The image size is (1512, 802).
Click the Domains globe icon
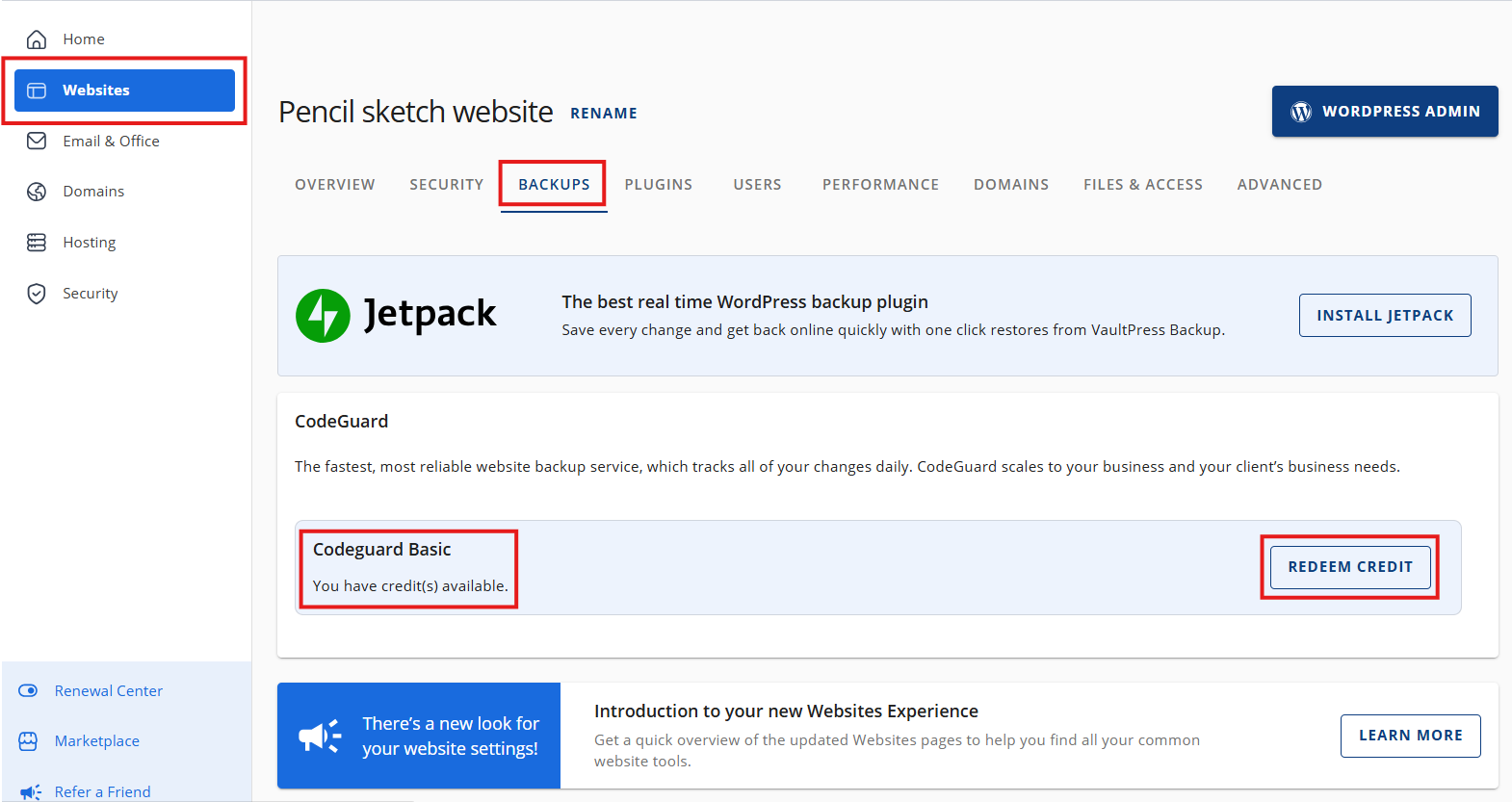[37, 192]
